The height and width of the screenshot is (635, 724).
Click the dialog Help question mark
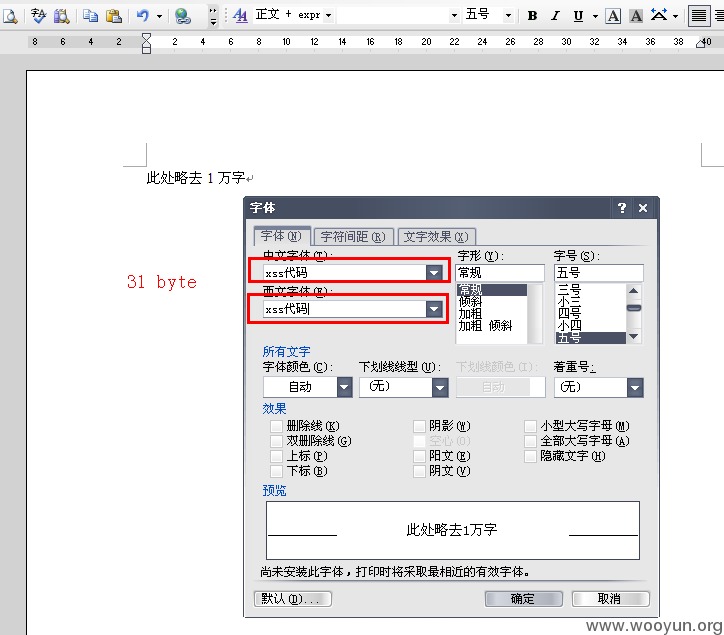click(622, 208)
